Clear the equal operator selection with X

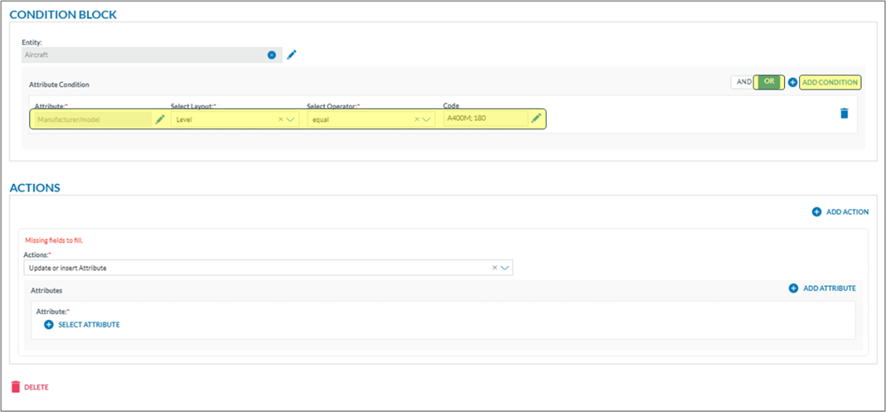pyautogui.click(x=416, y=119)
